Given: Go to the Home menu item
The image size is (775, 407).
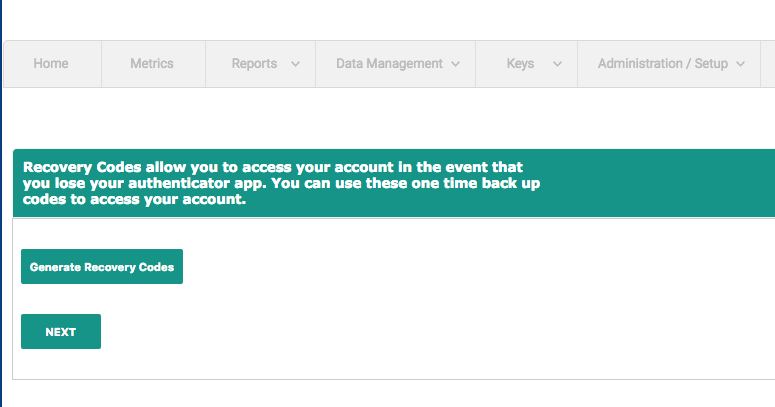Looking at the screenshot, I should coord(51,64).
